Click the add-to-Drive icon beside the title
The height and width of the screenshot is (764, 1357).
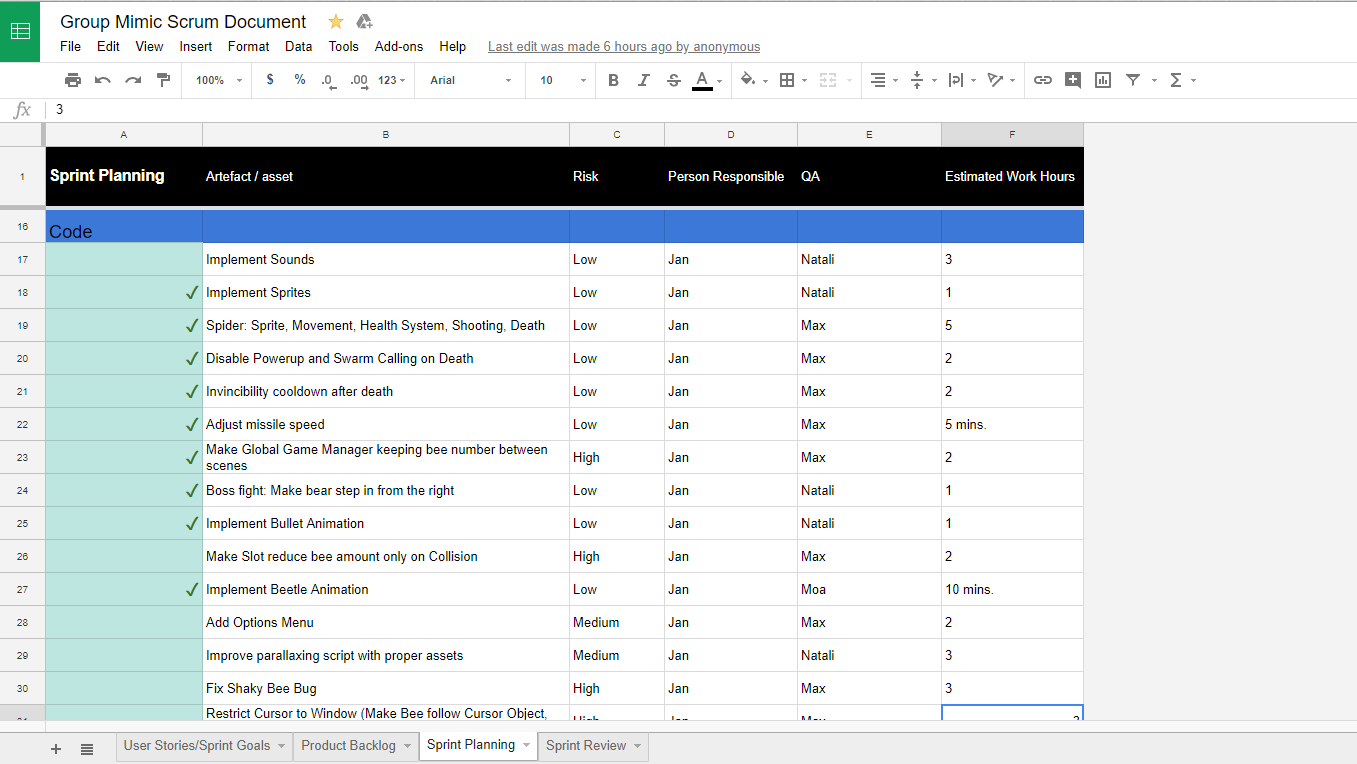coord(364,22)
